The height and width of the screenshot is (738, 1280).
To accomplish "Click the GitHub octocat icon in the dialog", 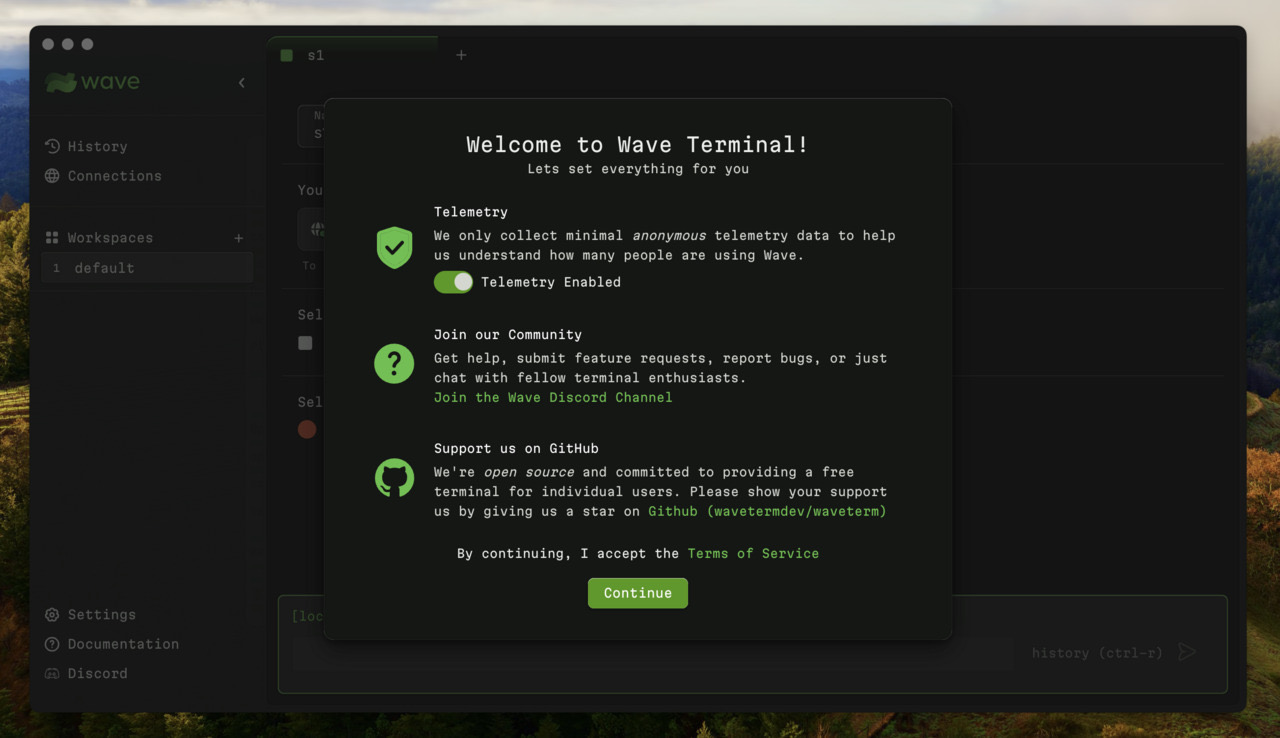I will (x=393, y=477).
